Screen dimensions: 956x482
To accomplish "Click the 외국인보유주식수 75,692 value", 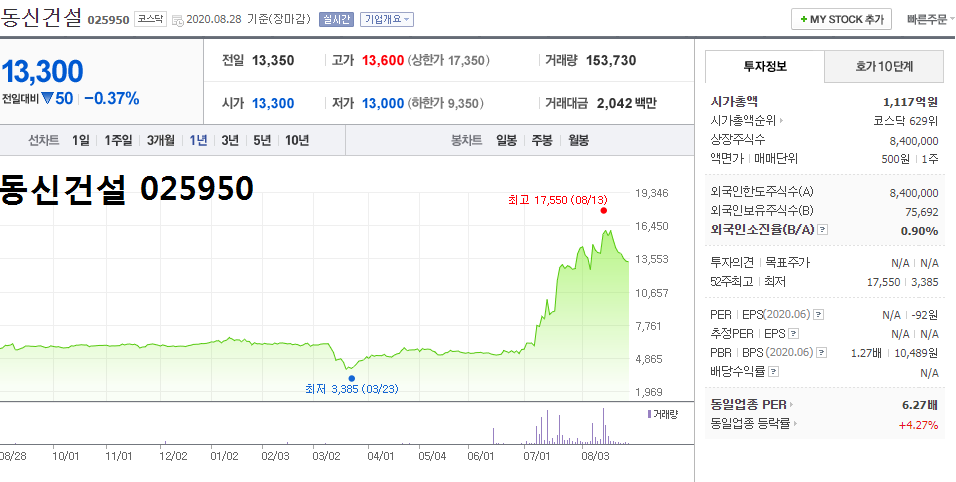I will click(921, 211).
